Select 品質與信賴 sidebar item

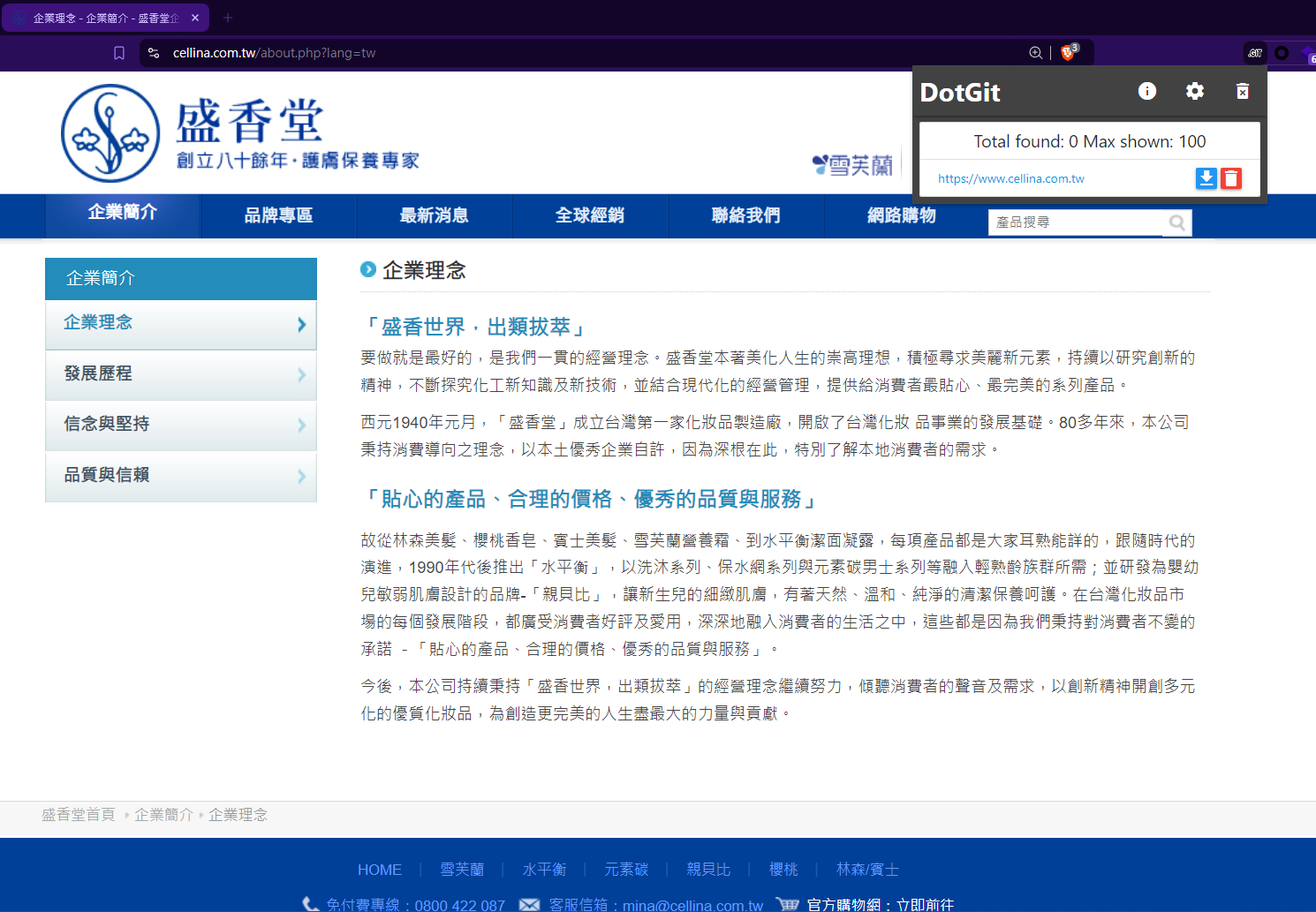point(181,477)
